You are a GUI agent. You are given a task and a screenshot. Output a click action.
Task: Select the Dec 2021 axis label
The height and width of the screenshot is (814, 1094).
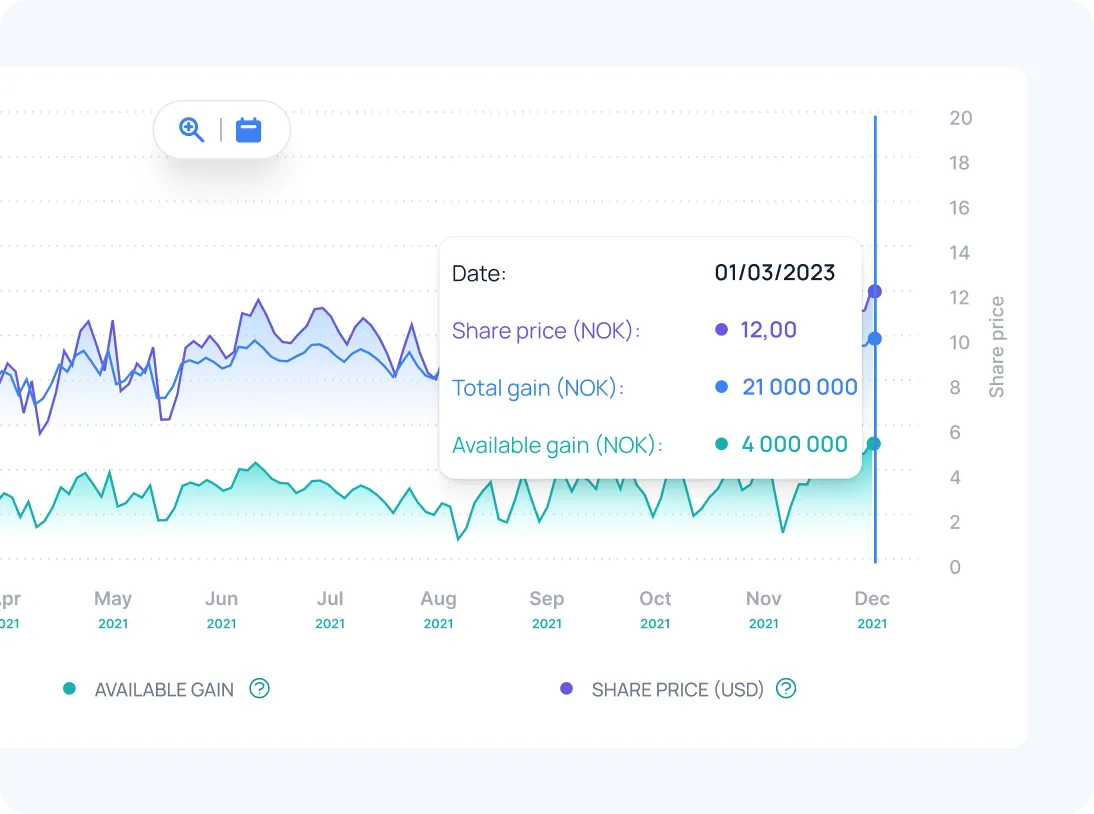pos(871,608)
